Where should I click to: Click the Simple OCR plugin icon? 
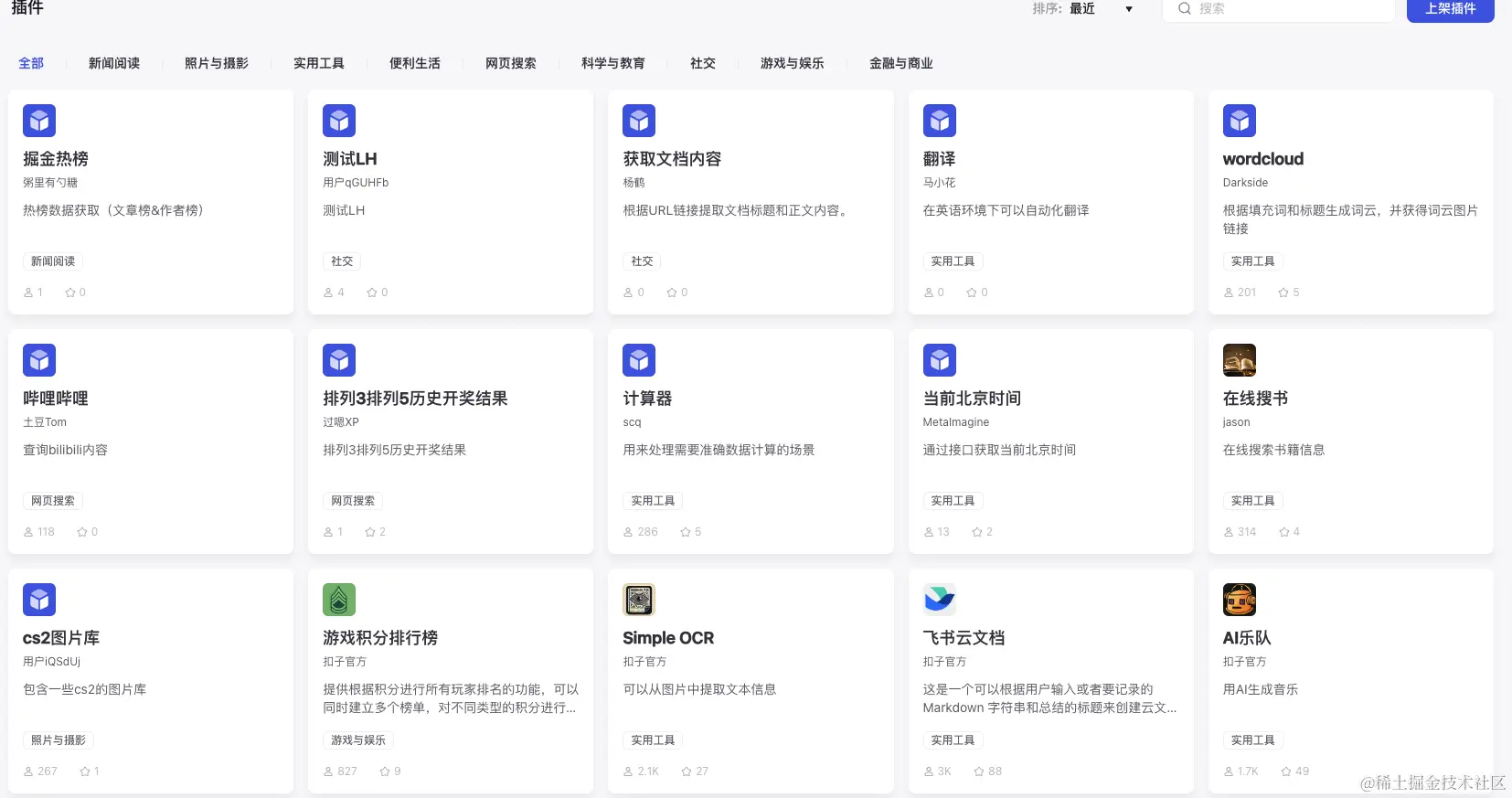639,600
